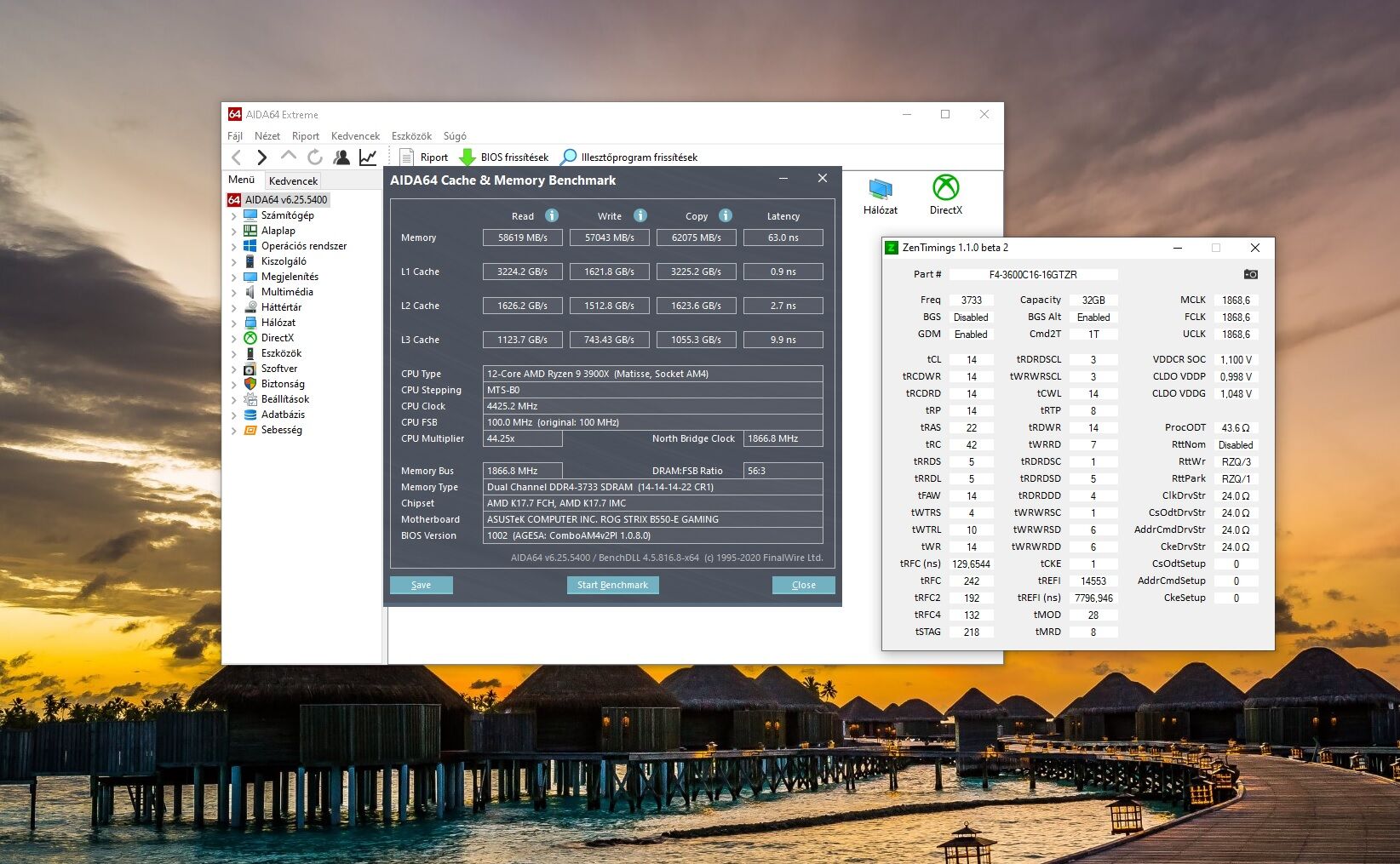Expand the Eszközök tree node chevron
Viewport: 1400px width, 864px height.
coord(234,354)
